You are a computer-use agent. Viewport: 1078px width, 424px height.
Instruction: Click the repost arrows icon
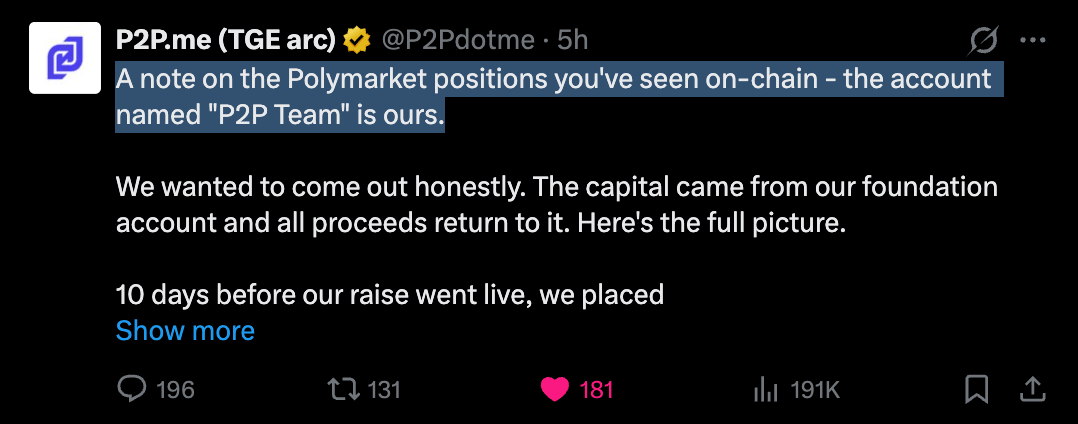(x=344, y=389)
